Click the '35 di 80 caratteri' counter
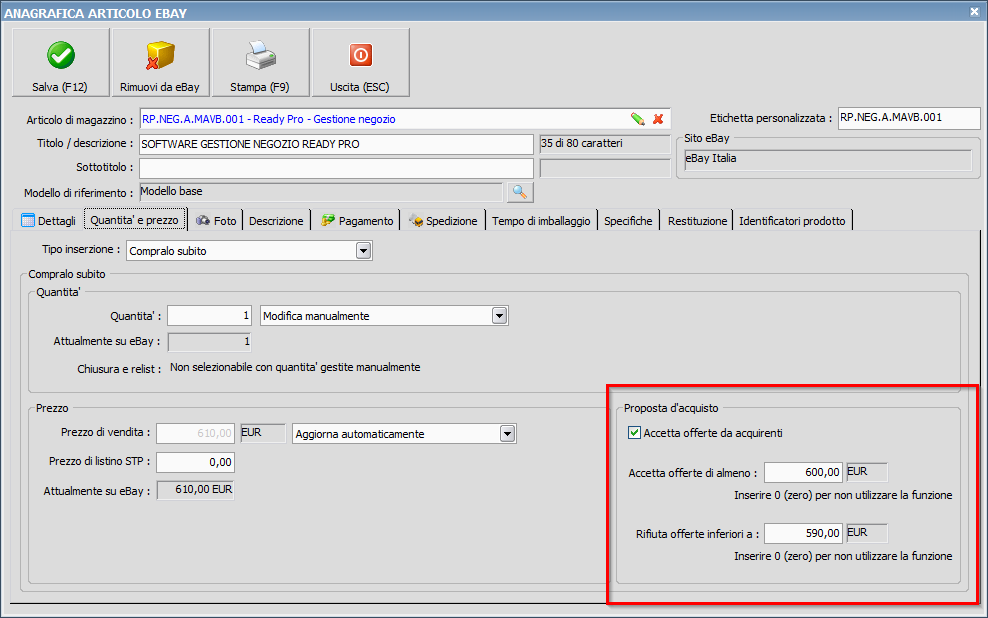 coord(605,144)
